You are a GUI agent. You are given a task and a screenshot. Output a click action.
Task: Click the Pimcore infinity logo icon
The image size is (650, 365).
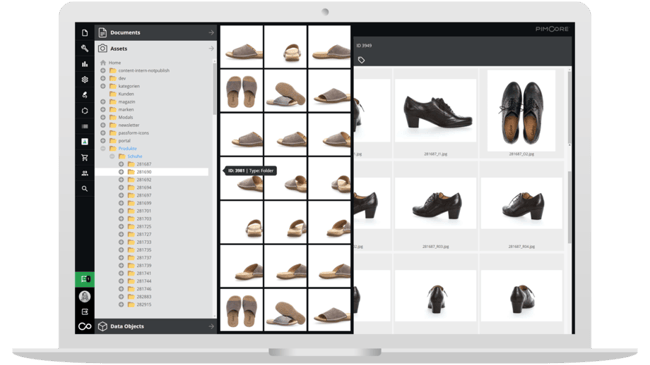pyautogui.click(x=85, y=326)
